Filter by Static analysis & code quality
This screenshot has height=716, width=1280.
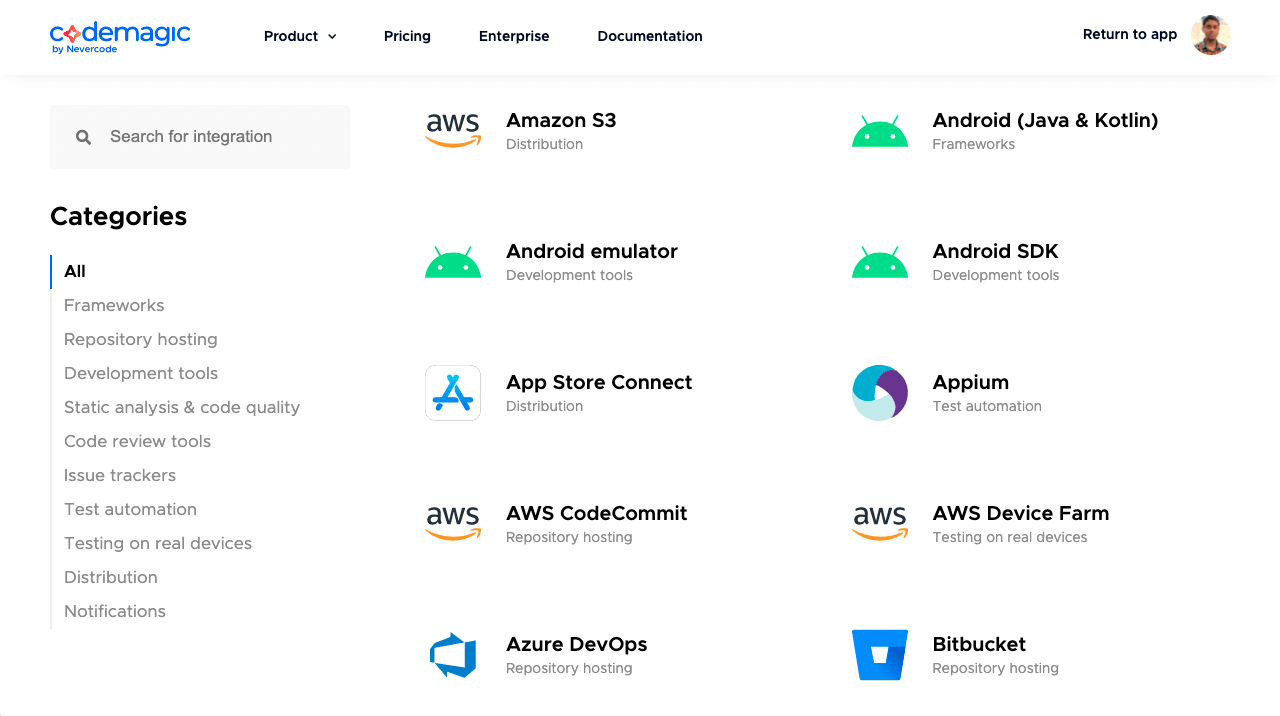[x=182, y=407]
